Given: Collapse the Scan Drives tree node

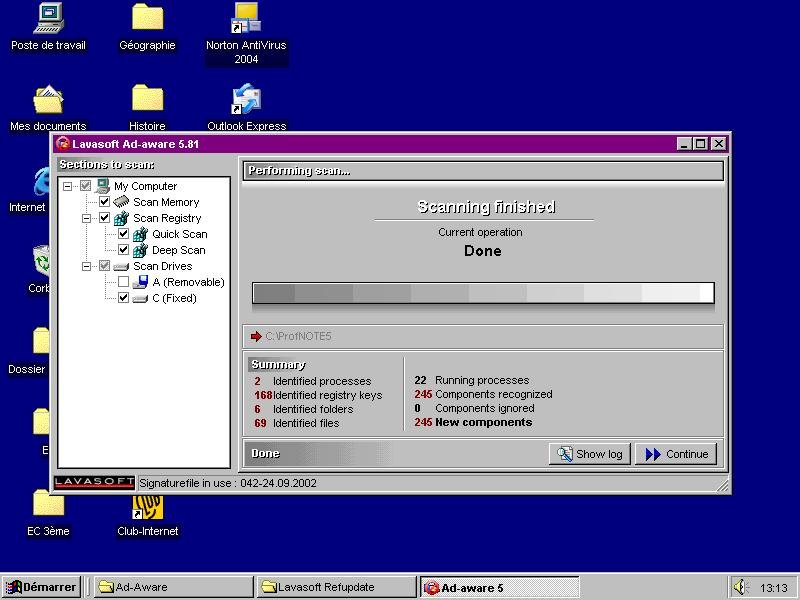Looking at the screenshot, I should (x=87, y=266).
